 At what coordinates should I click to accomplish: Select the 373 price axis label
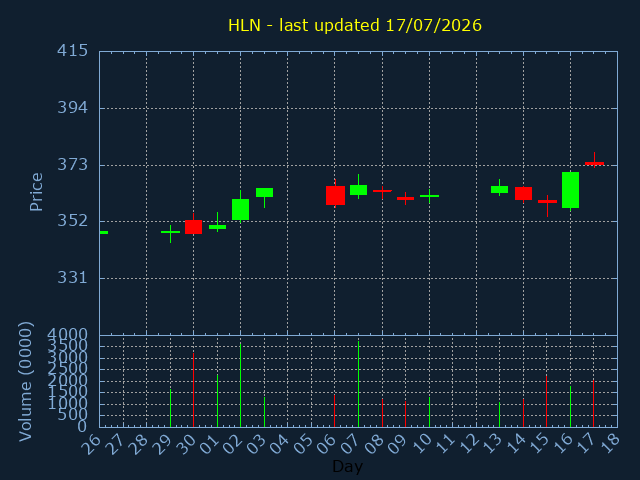72,165
